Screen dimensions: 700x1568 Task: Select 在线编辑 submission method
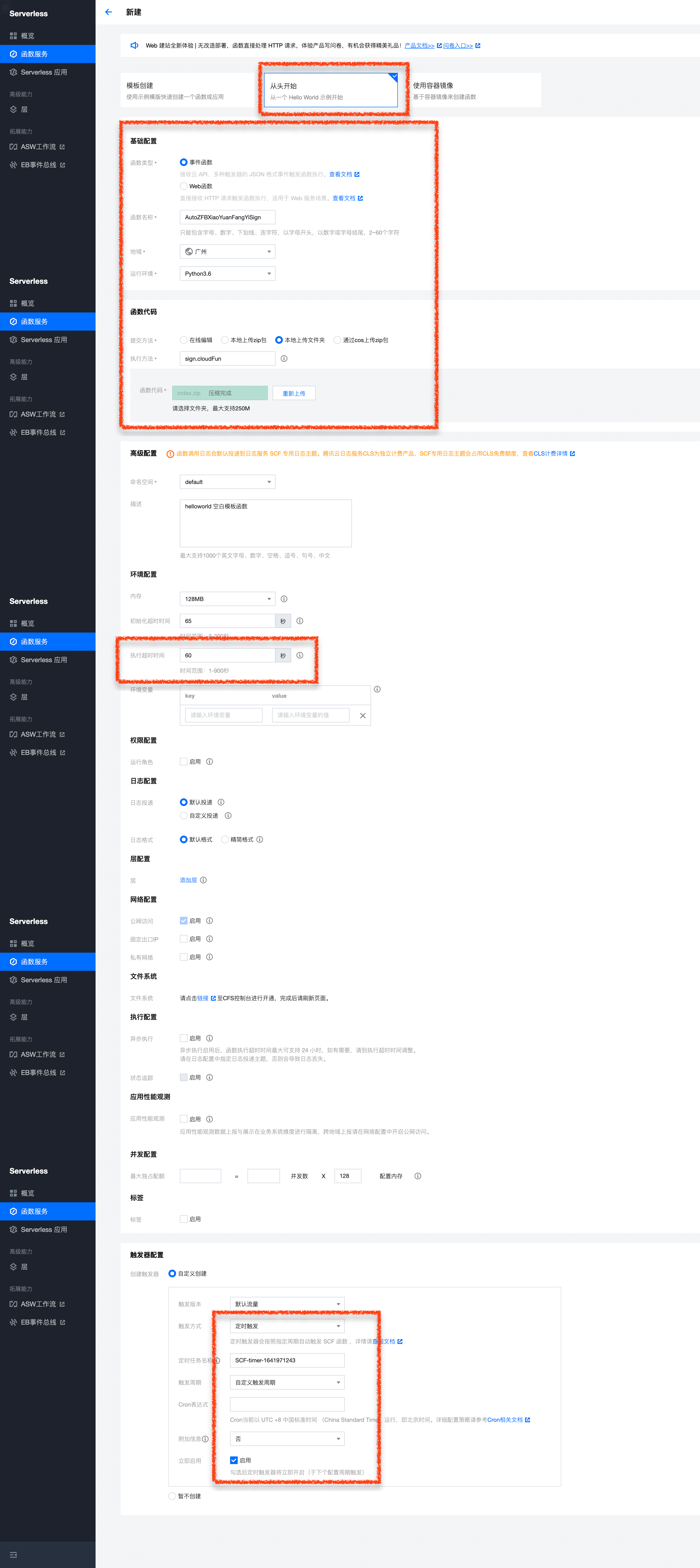point(184,340)
